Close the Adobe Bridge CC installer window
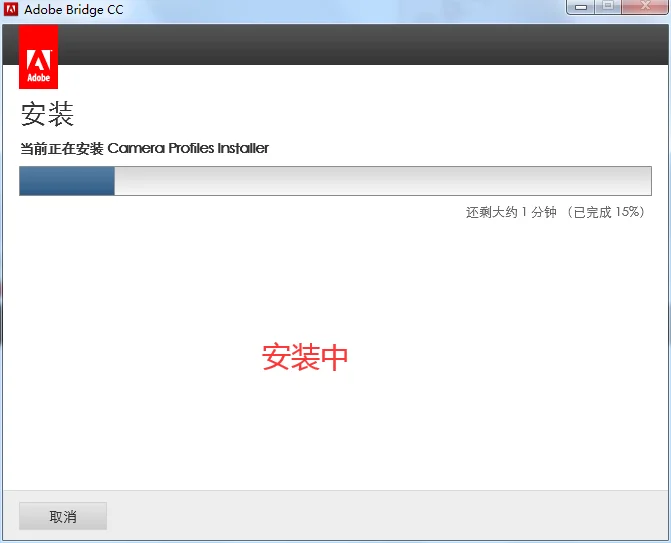The width and height of the screenshot is (671, 543). pos(645,6)
